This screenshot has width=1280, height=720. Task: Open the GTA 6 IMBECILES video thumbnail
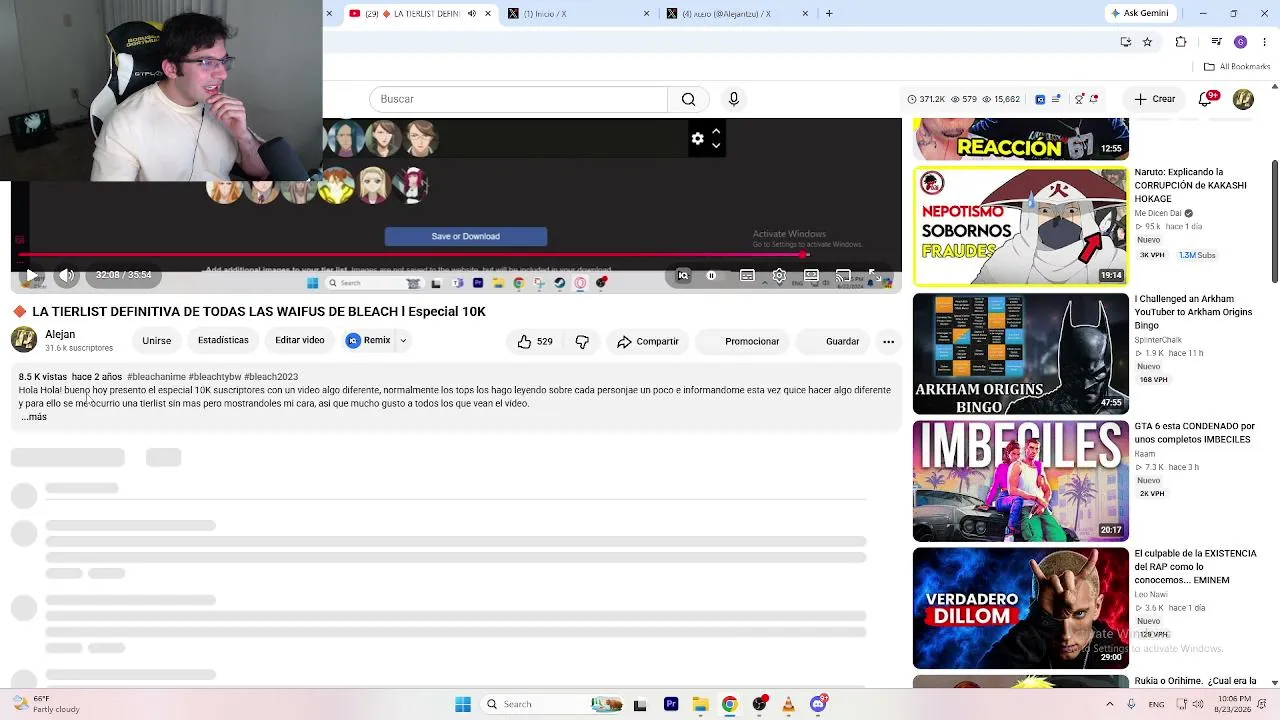tap(1021, 480)
